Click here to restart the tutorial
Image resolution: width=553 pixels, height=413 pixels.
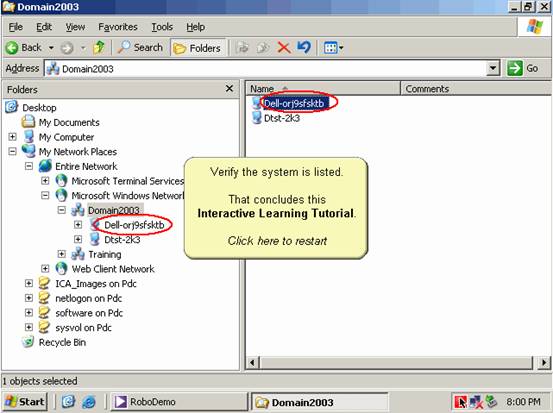click(x=277, y=241)
